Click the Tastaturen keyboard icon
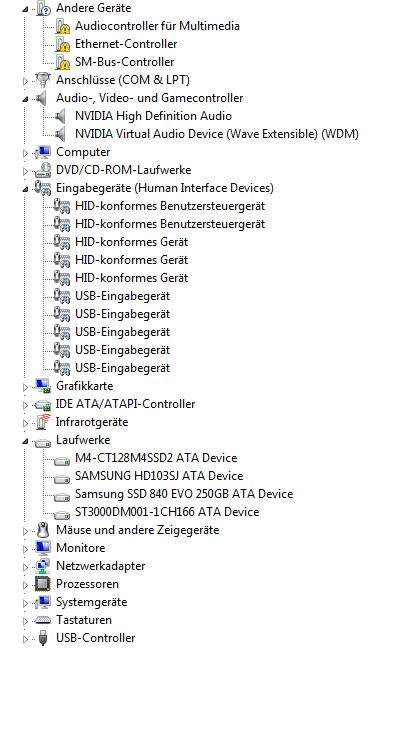406x753 pixels. [x=43, y=620]
